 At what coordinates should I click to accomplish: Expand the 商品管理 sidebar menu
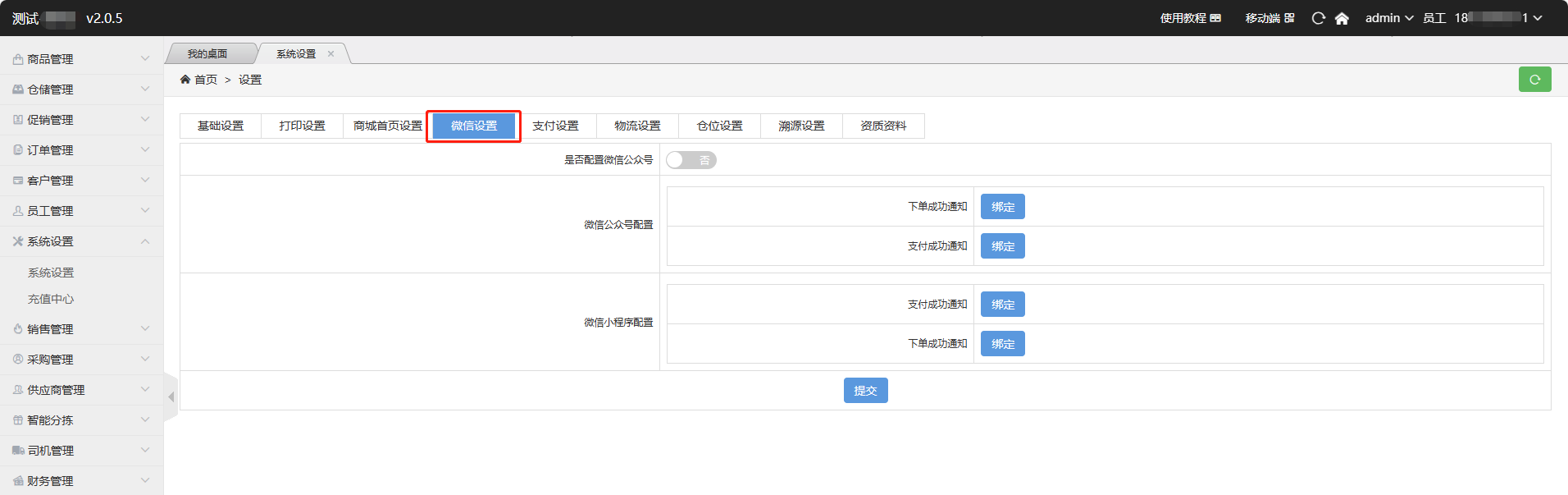coord(81,59)
